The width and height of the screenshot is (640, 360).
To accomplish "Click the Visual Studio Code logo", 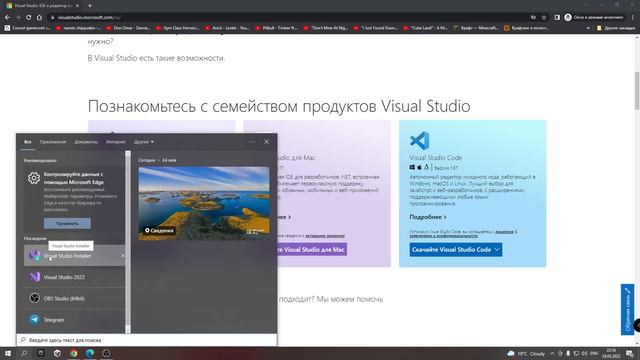I will pyautogui.click(x=420, y=140).
